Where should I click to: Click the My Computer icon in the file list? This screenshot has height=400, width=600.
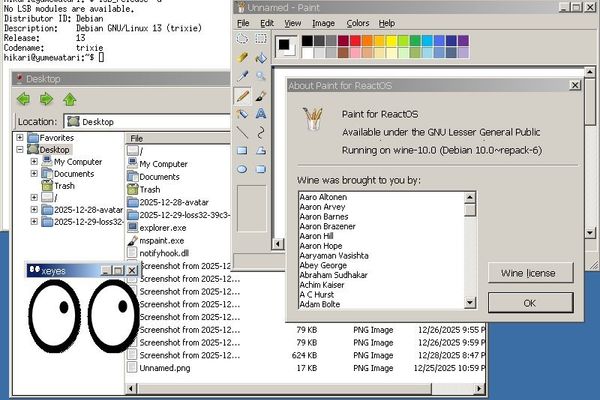[x=132, y=163]
